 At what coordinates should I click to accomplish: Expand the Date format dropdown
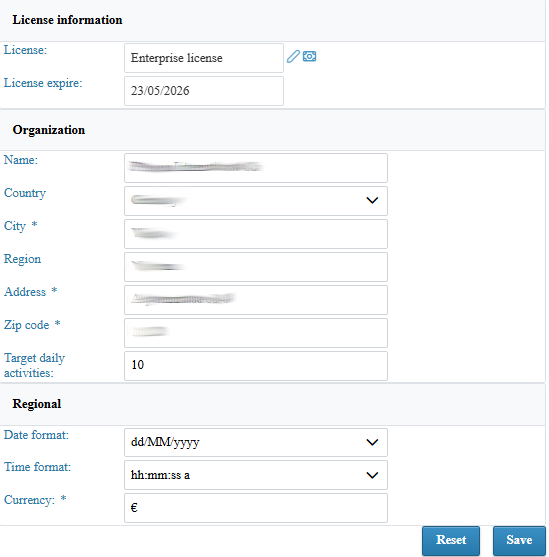[x=256, y=442]
